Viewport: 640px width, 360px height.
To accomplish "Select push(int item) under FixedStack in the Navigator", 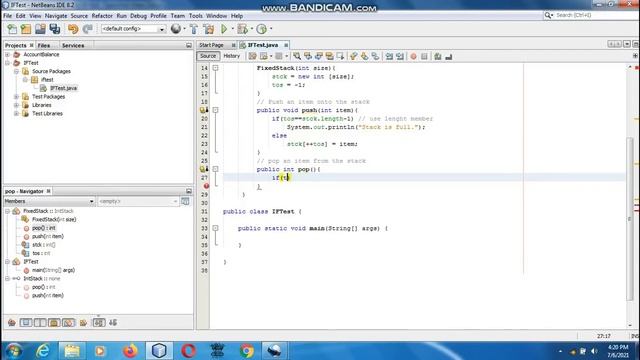I will click(x=48, y=236).
